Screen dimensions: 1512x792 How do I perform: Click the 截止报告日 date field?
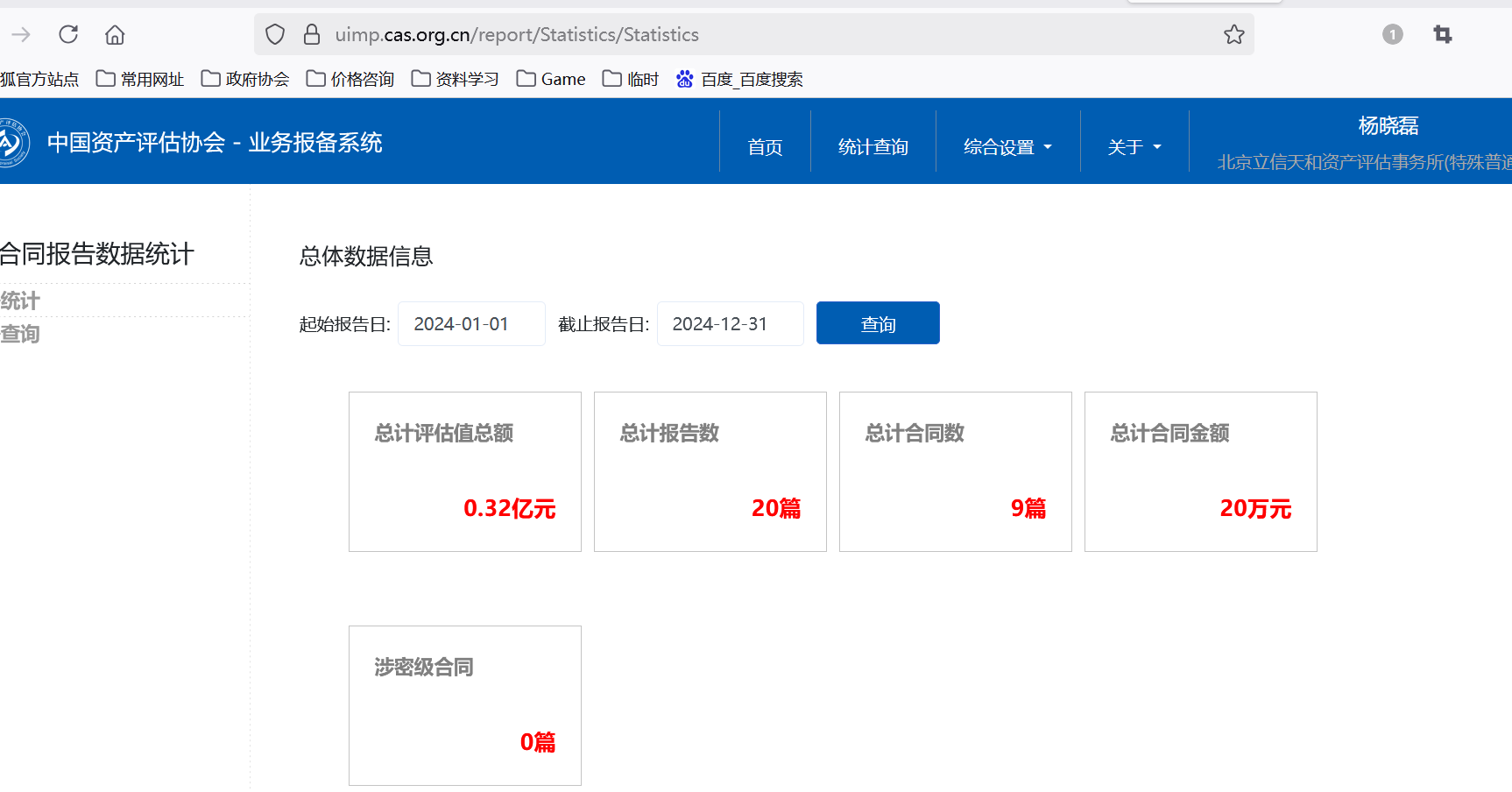(730, 324)
